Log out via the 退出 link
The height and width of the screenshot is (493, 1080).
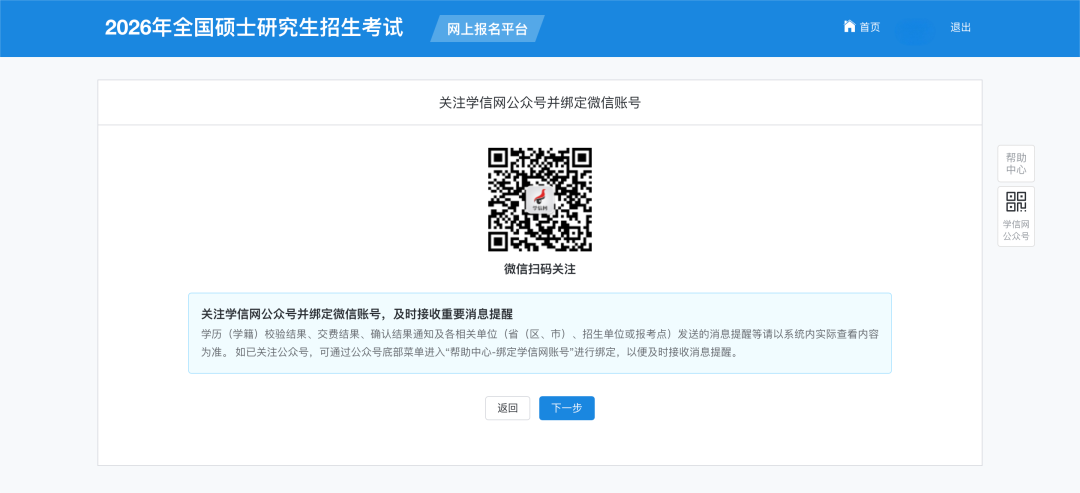pyautogui.click(x=960, y=27)
